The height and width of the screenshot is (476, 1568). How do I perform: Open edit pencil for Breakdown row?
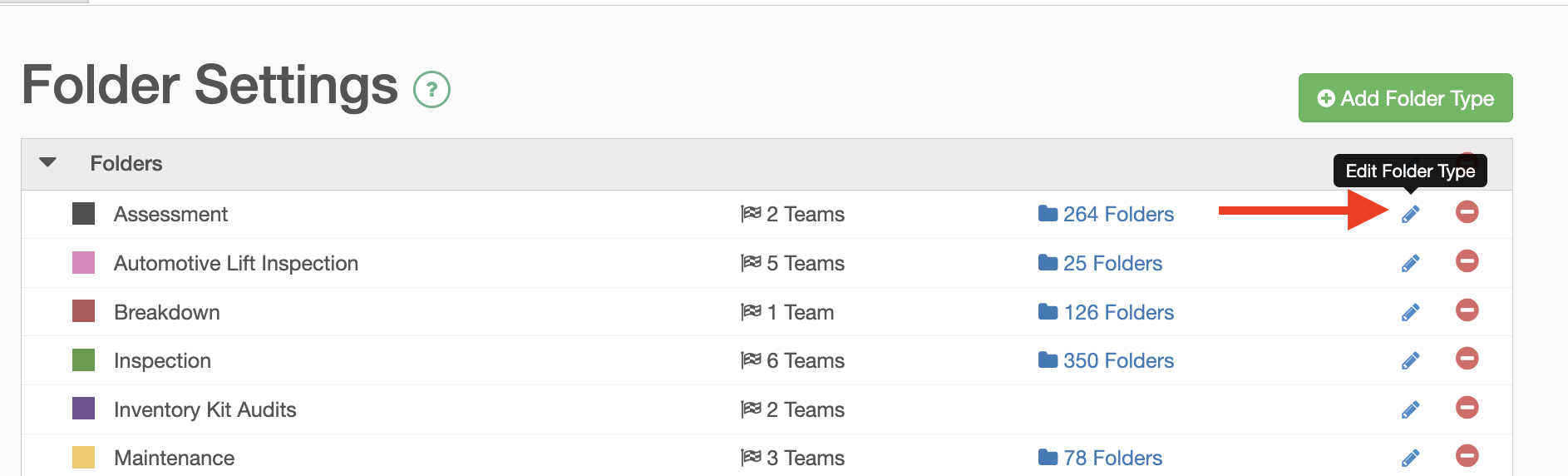pos(1410,313)
